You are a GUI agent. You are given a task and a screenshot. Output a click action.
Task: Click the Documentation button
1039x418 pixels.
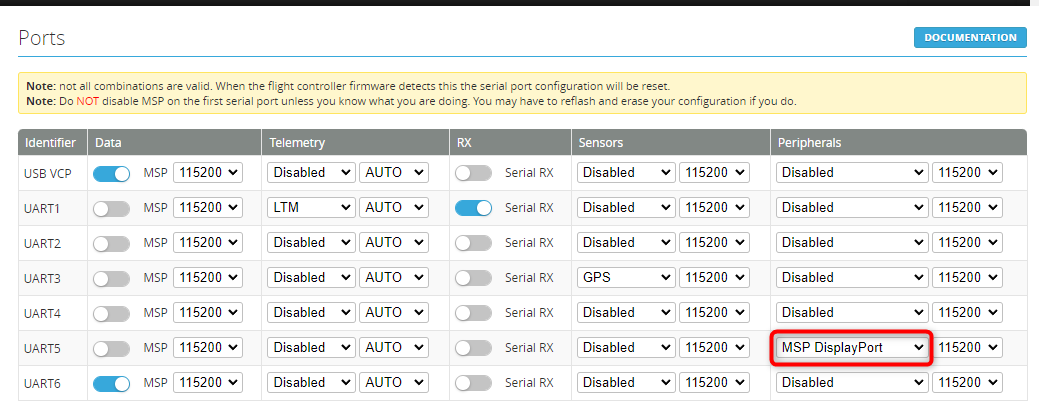coord(969,38)
